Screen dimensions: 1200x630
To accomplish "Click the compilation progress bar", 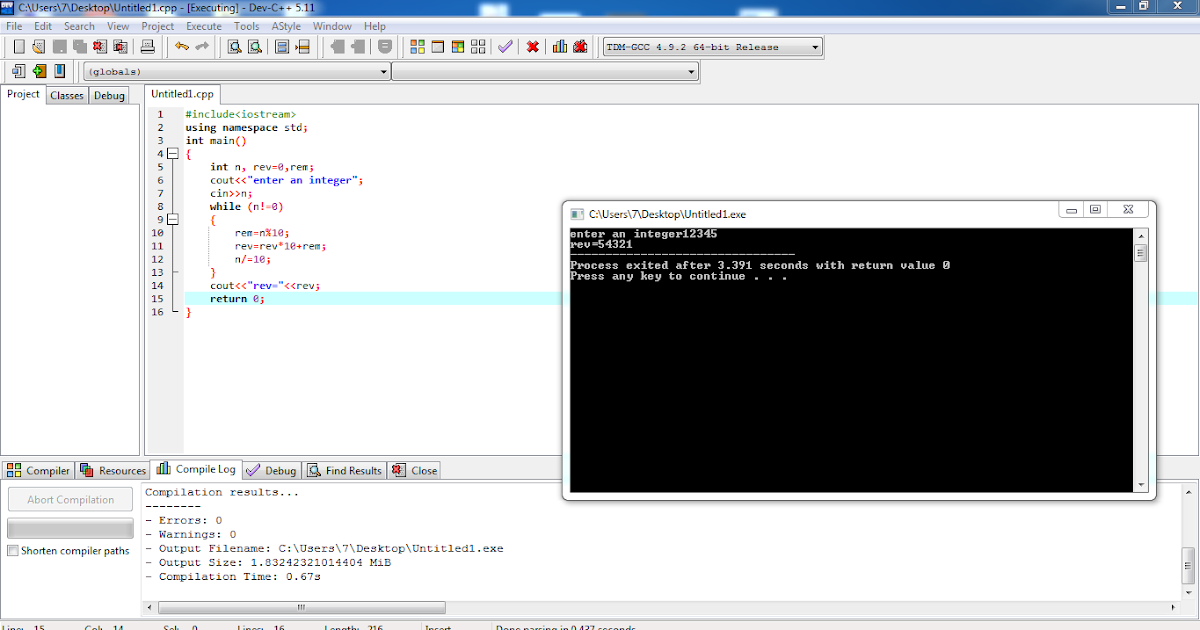I will pos(69,528).
